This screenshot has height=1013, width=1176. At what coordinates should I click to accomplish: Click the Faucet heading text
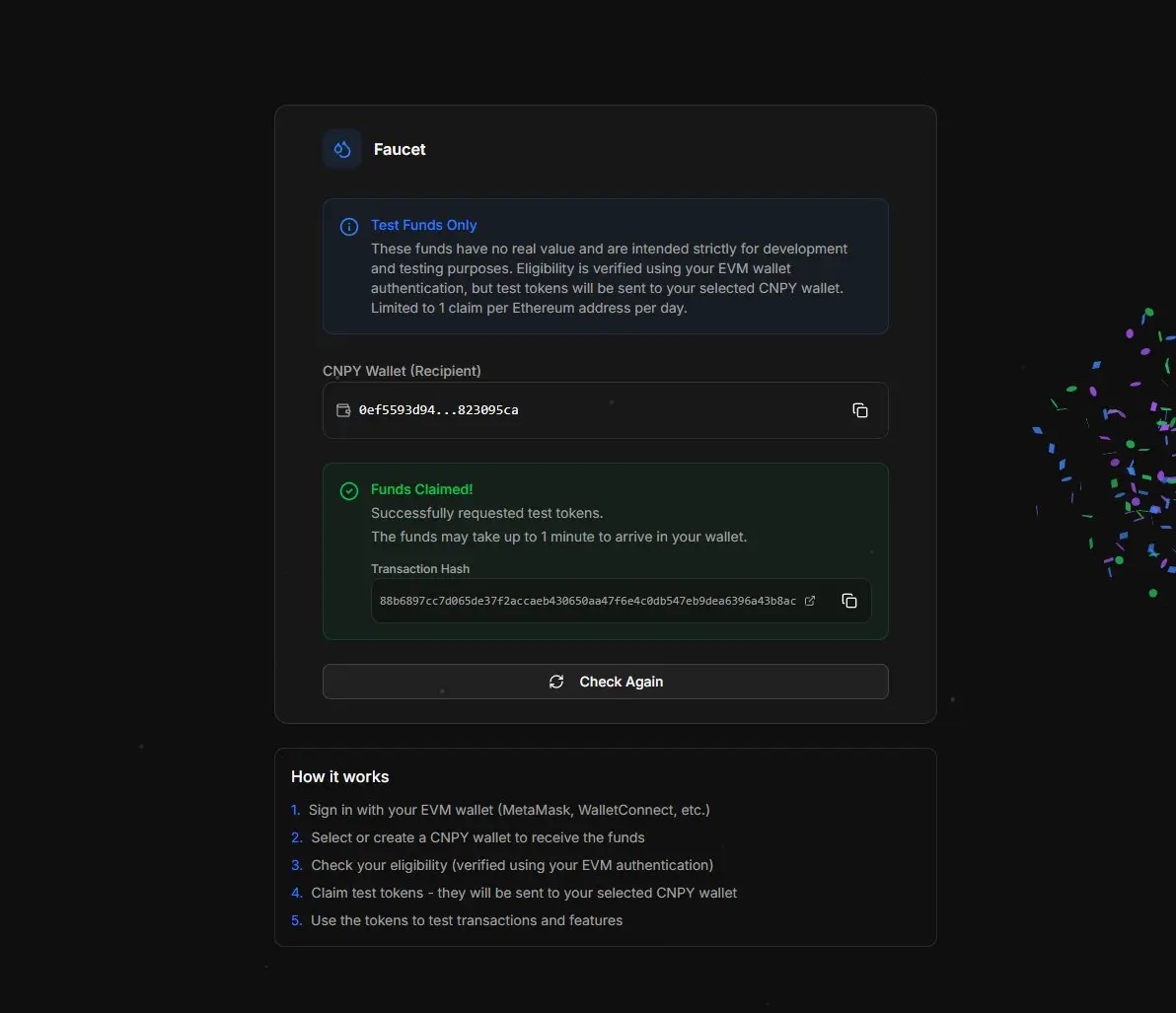tap(399, 149)
